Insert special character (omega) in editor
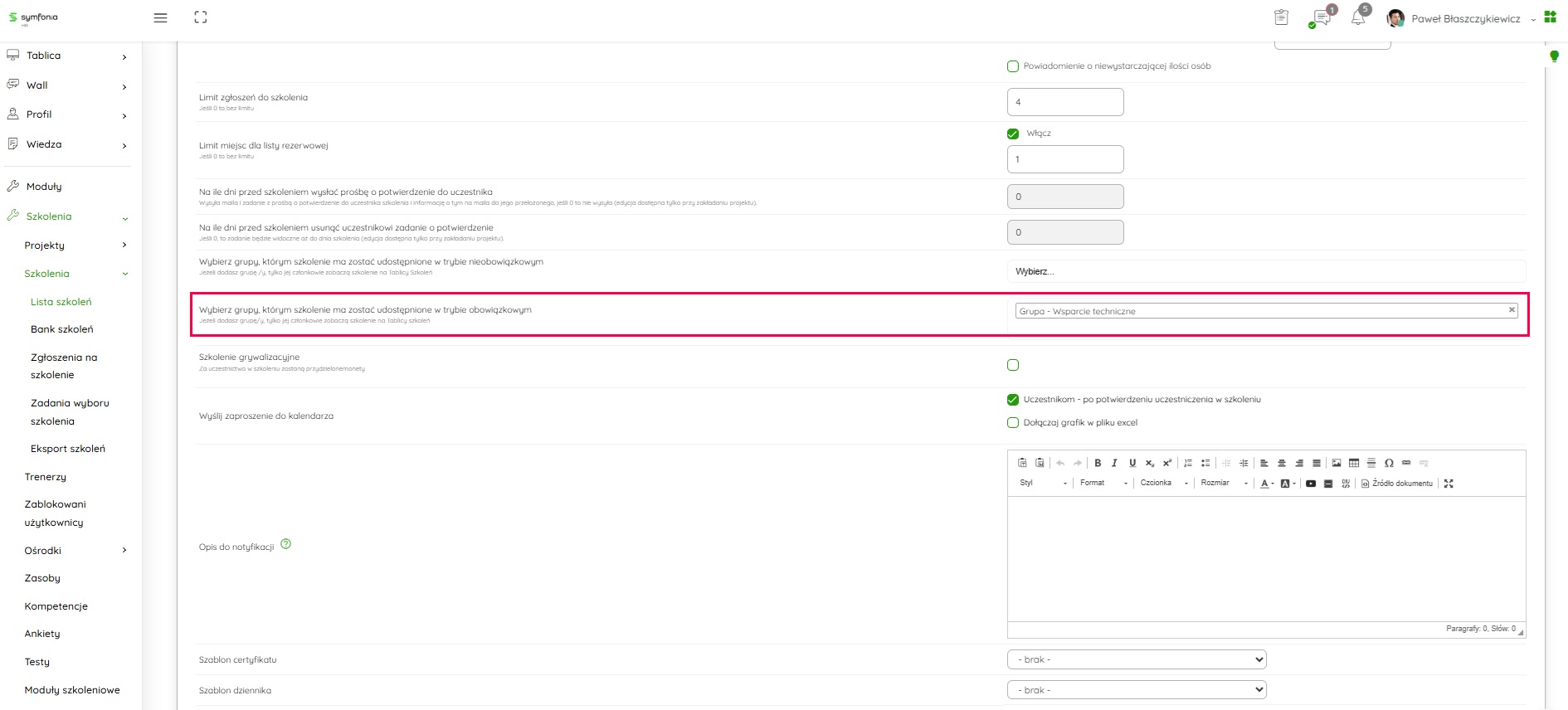 (1389, 463)
